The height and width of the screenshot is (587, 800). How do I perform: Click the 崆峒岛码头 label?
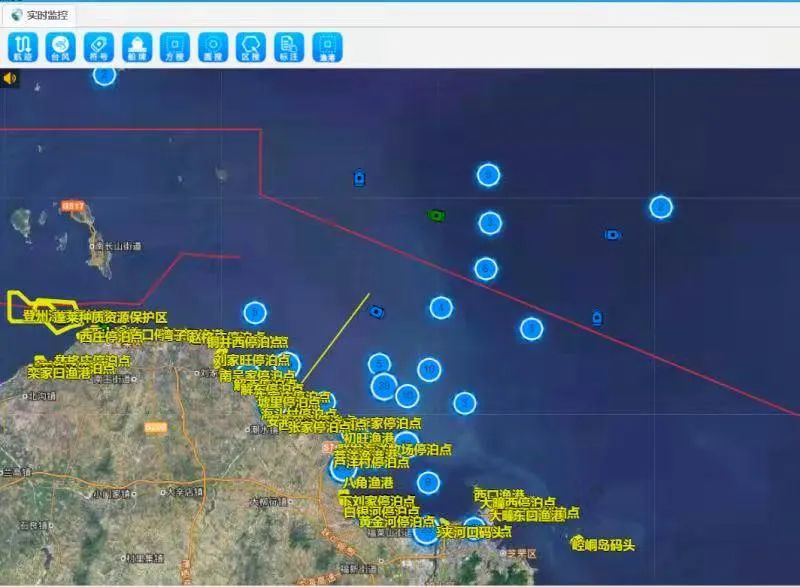coord(603,545)
